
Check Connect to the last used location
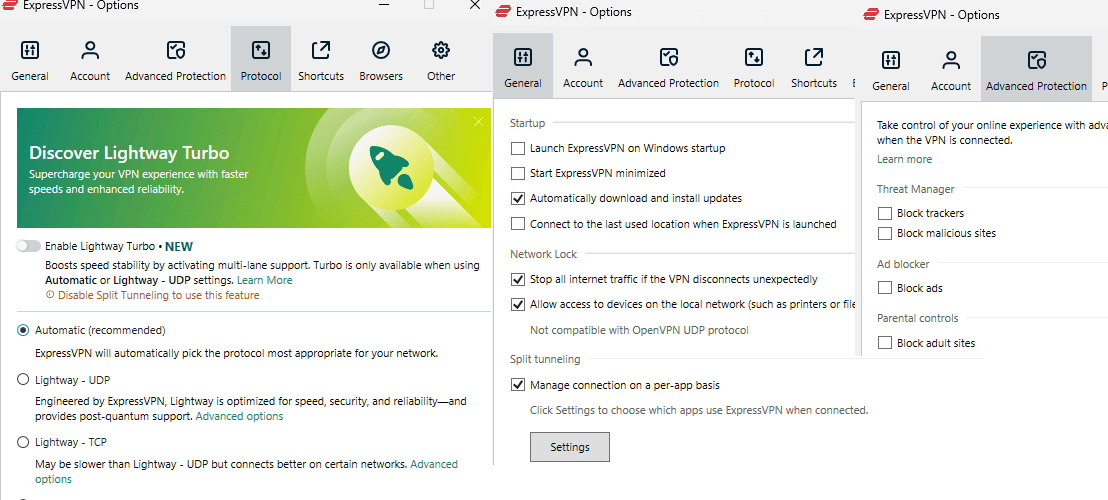518,224
